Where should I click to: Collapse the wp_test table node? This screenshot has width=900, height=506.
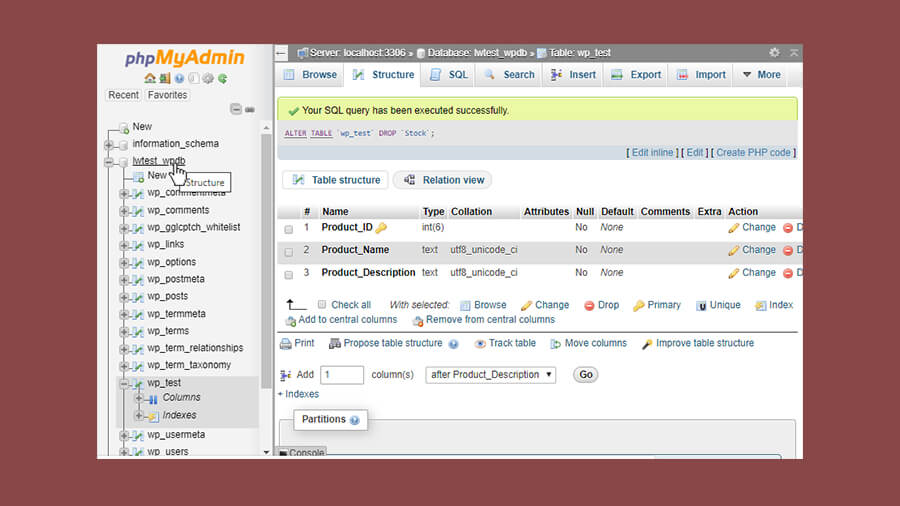(x=123, y=383)
